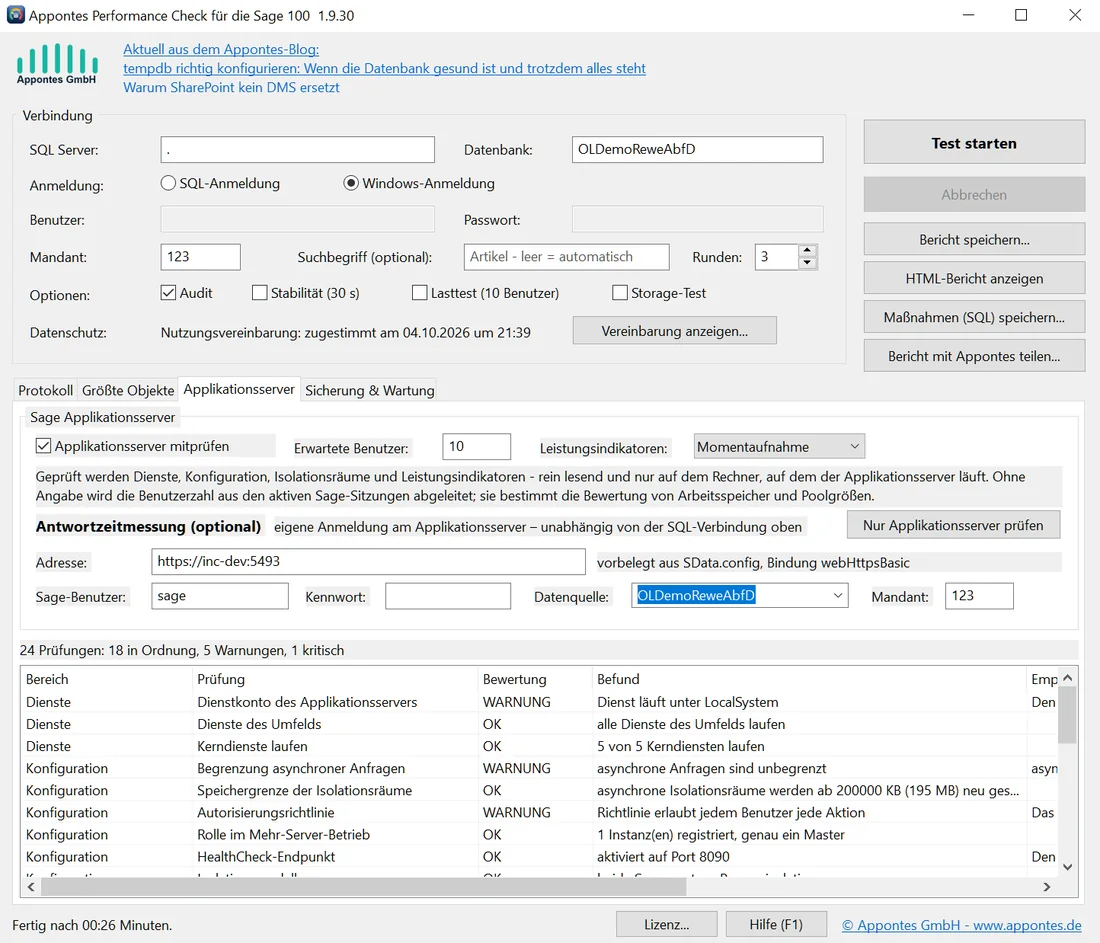Select row Dienste des Umfelds

click(x=540, y=724)
